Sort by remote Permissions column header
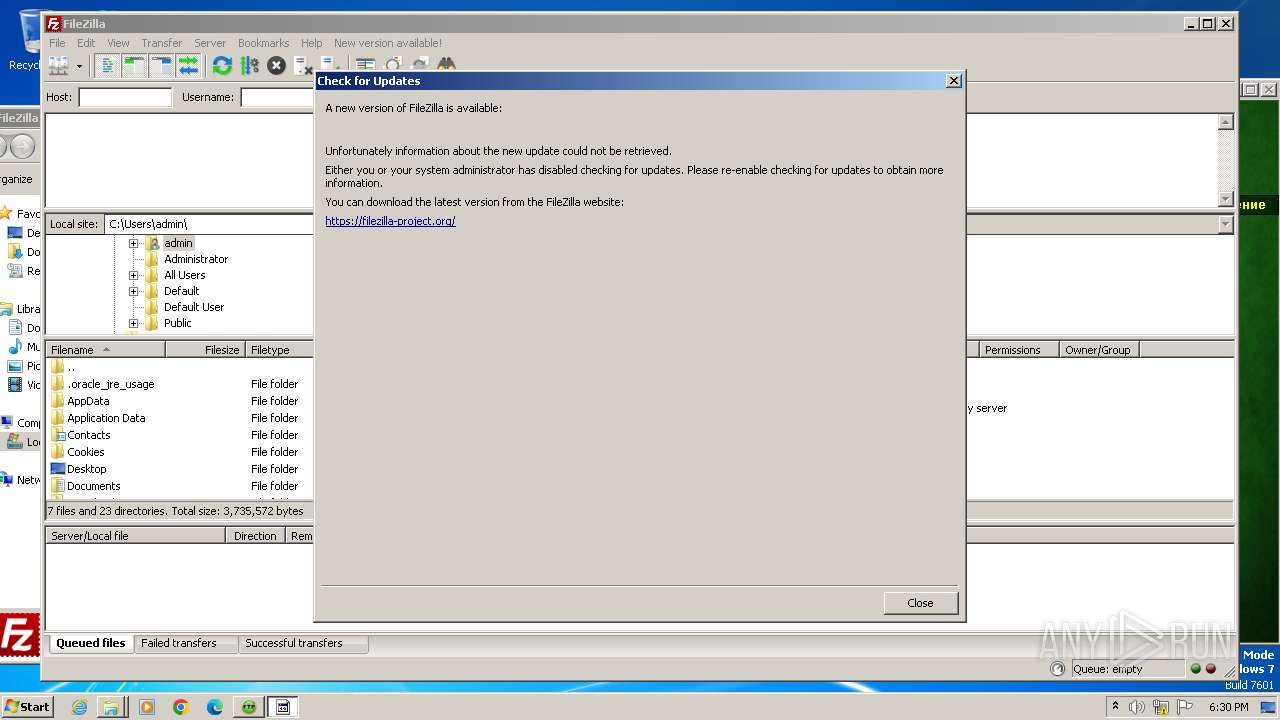This screenshot has height=720, width=1280. (1019, 350)
